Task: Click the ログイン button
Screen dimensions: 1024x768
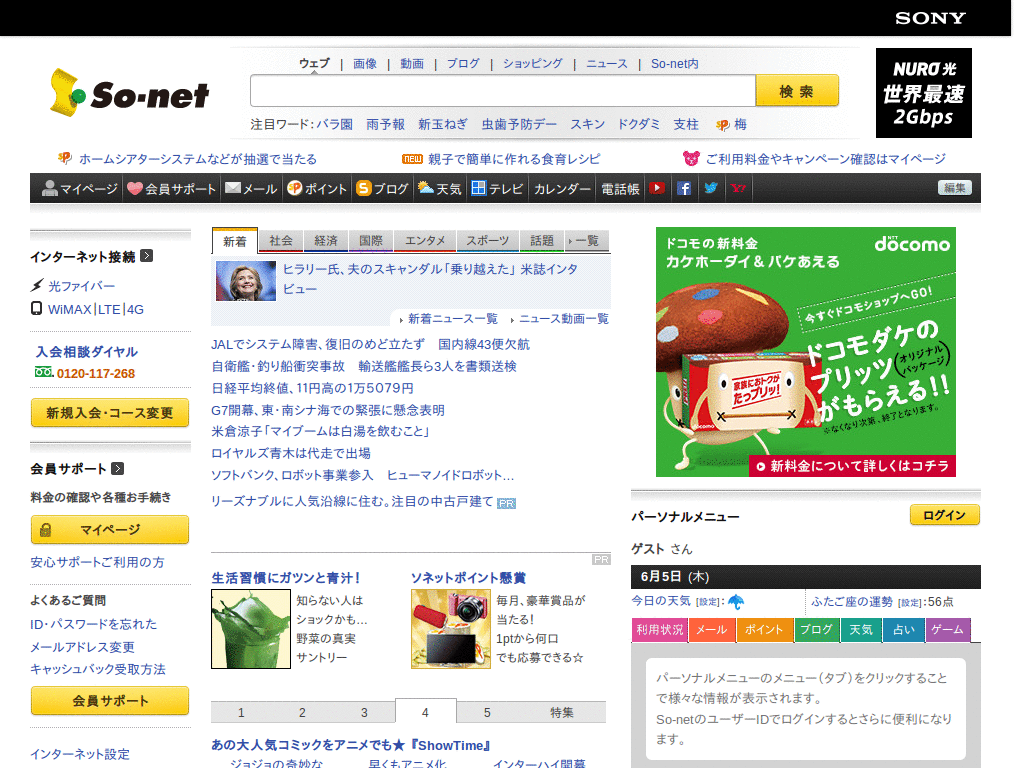Action: (944, 515)
